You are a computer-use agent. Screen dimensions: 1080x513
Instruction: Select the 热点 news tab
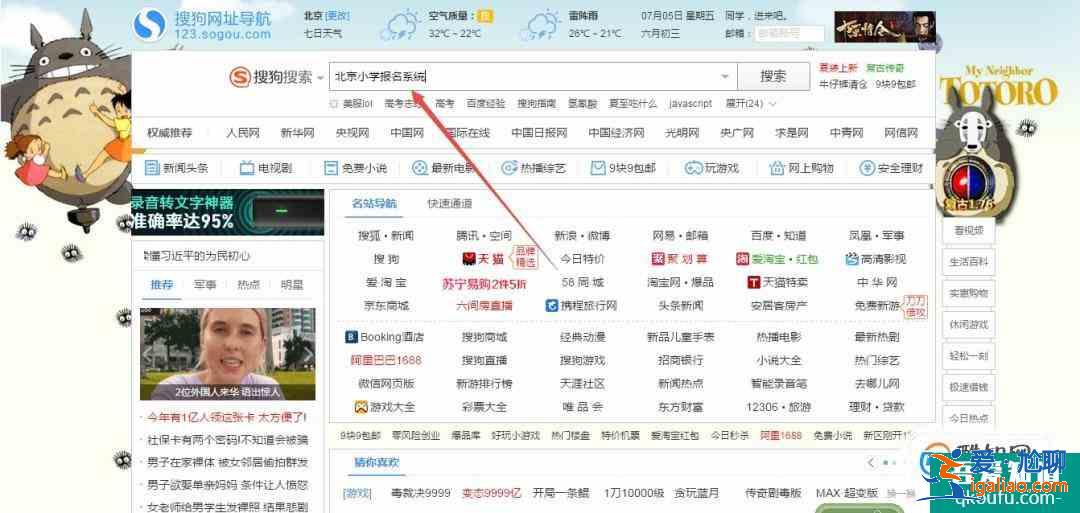coord(249,284)
